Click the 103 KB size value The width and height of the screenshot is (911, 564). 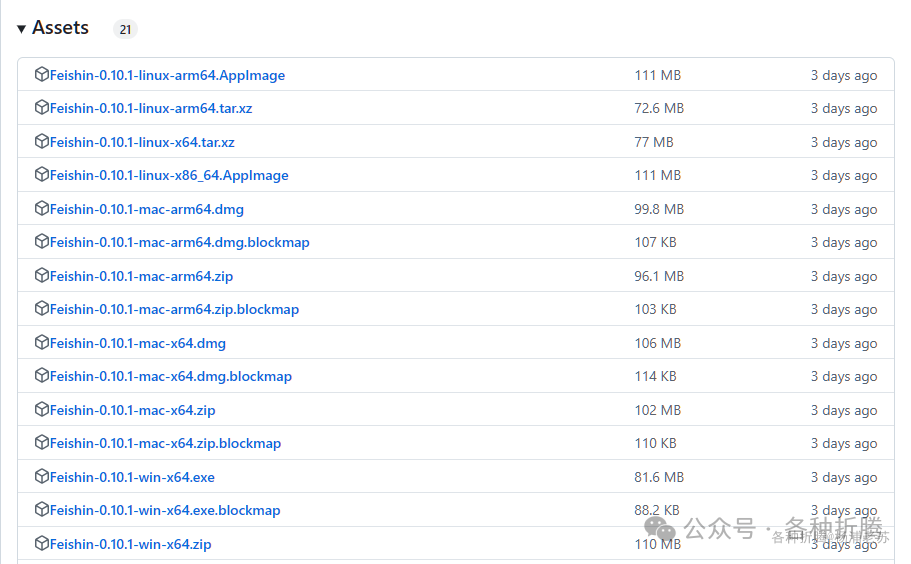[655, 309]
